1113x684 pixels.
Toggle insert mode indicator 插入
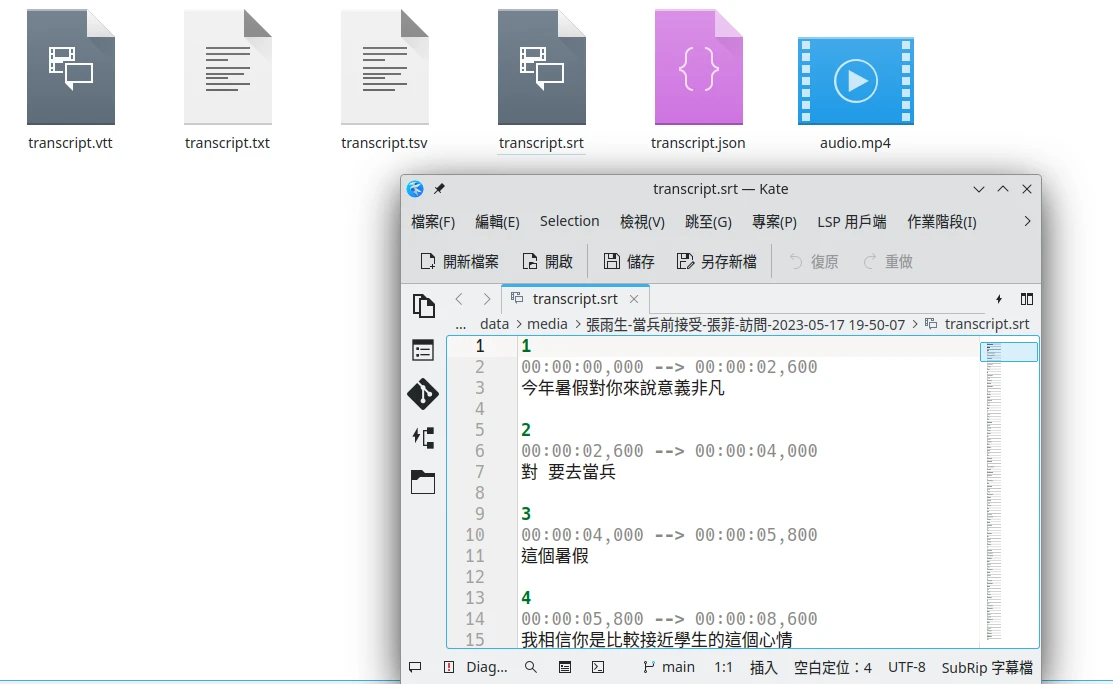pos(763,667)
